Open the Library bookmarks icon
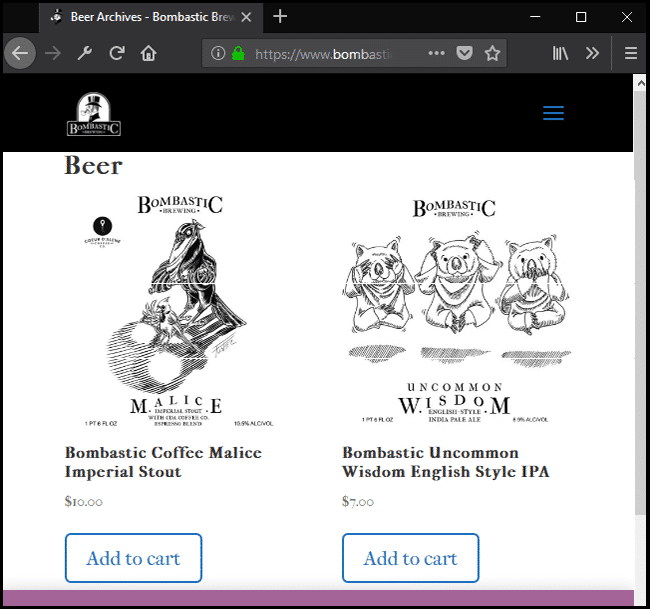Screen dimensions: 650x609 560,53
